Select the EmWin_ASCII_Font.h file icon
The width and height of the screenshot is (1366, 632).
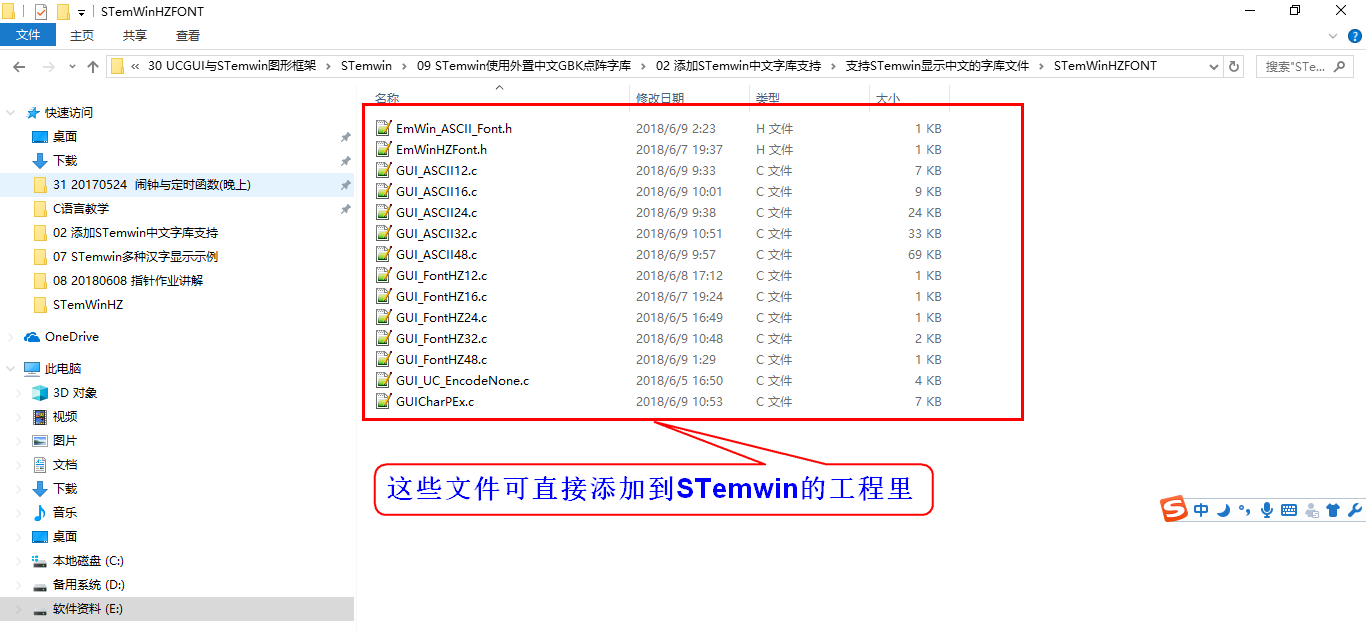point(383,128)
